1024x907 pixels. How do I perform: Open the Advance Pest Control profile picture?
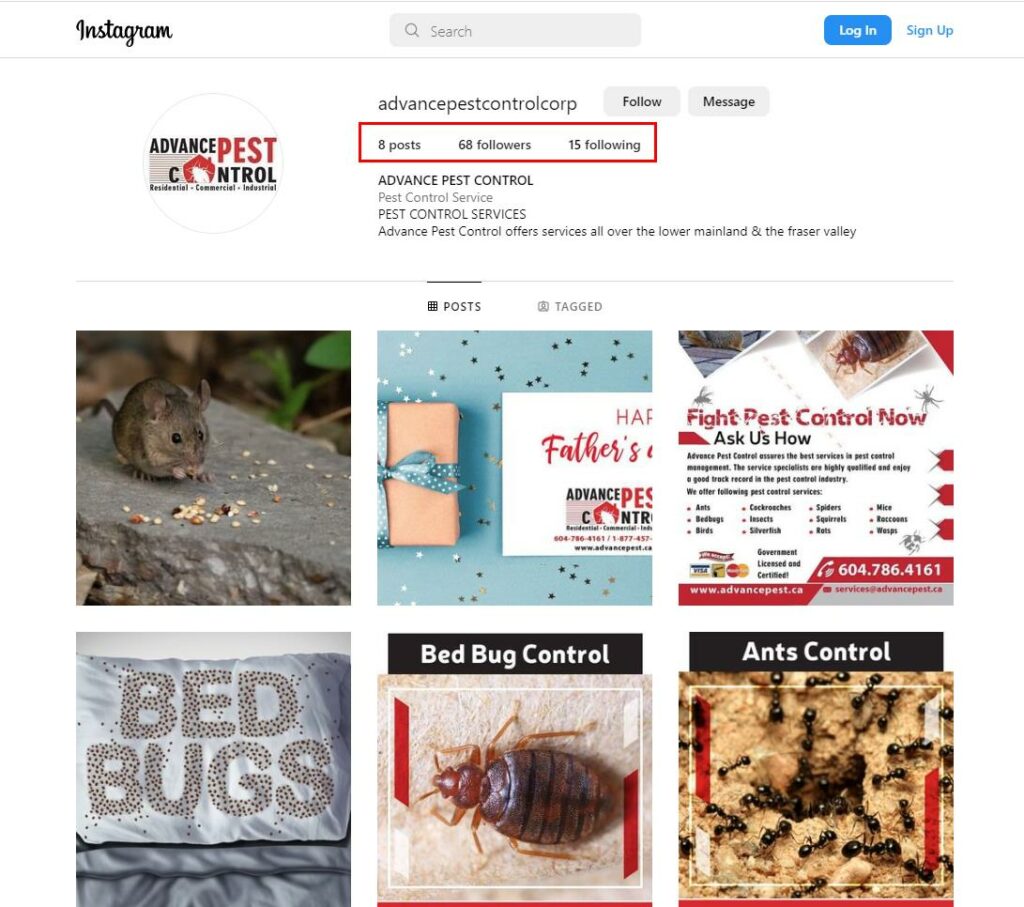(x=213, y=163)
